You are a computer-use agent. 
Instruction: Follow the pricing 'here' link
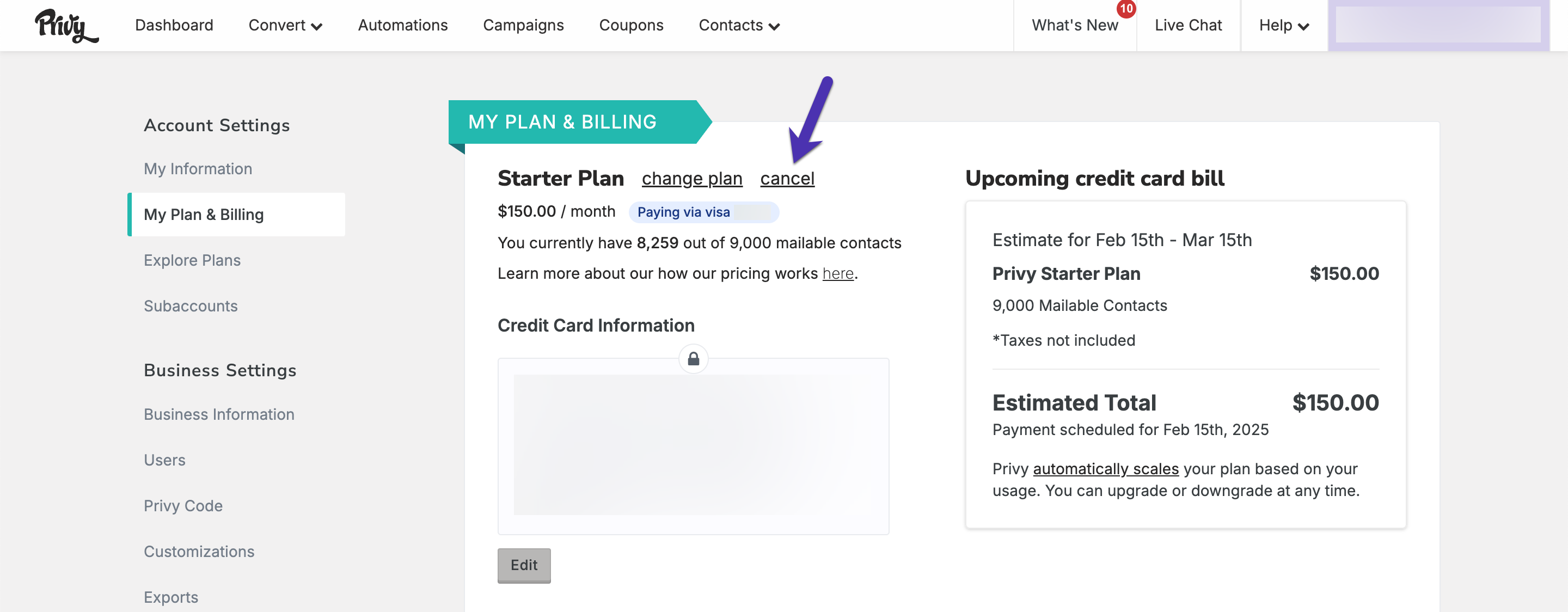[x=838, y=273]
